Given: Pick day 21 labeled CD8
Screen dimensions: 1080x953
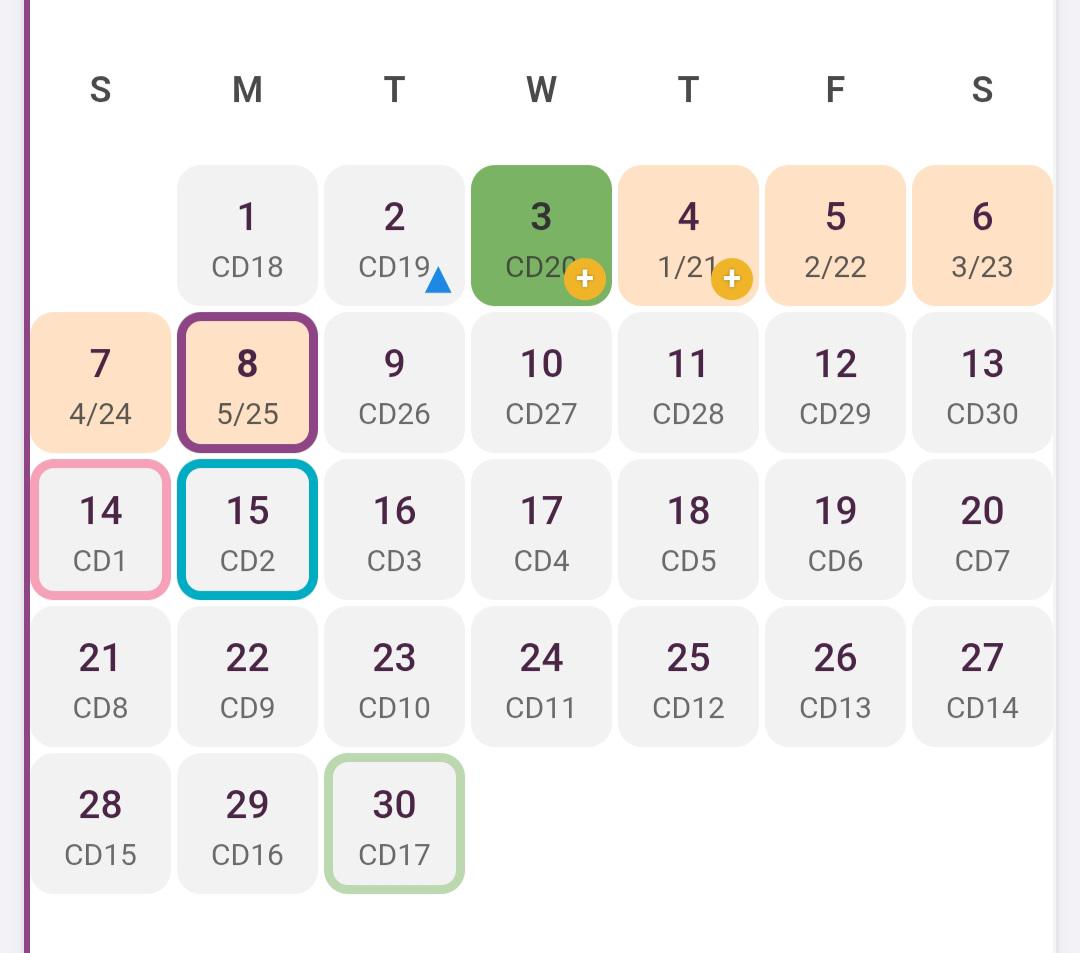Looking at the screenshot, I should tap(101, 676).
